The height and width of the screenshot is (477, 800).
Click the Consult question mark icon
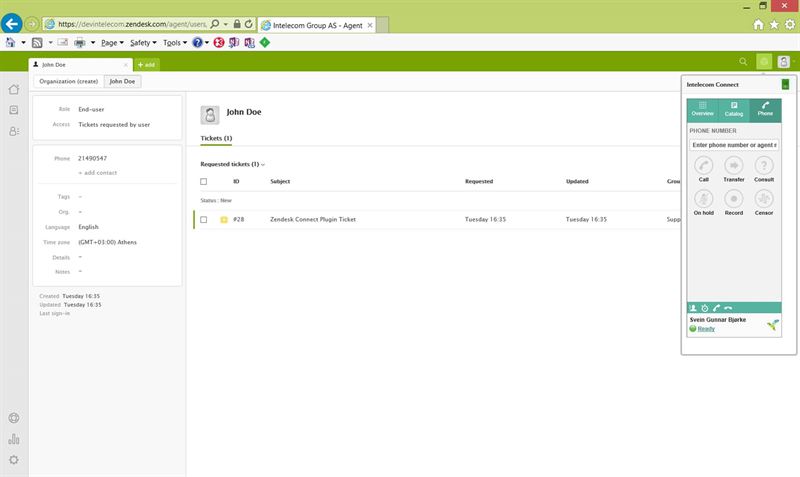coord(764,165)
